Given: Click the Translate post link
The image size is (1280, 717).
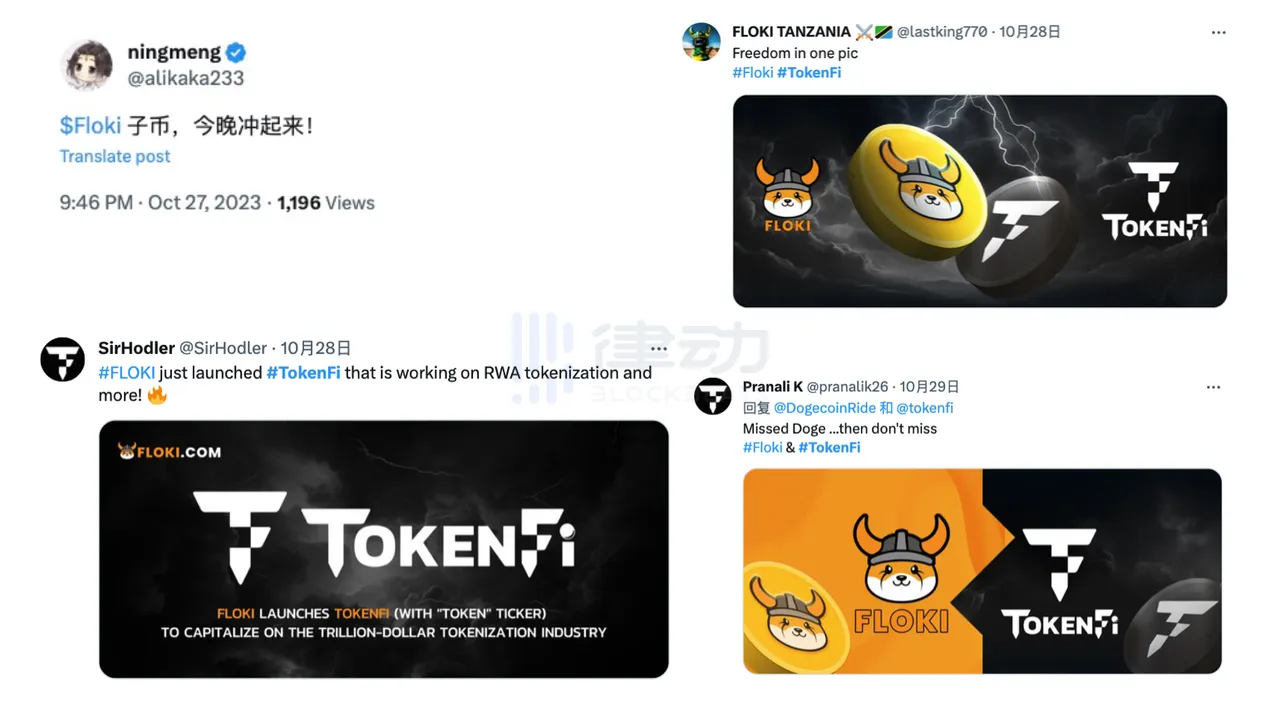Looking at the screenshot, I should 115,156.
